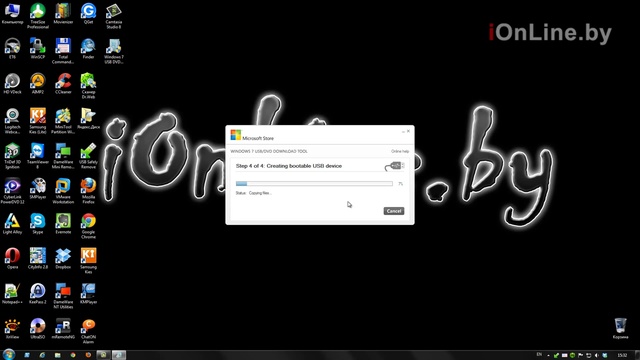Launch WinSCP desktop icon

point(38,49)
